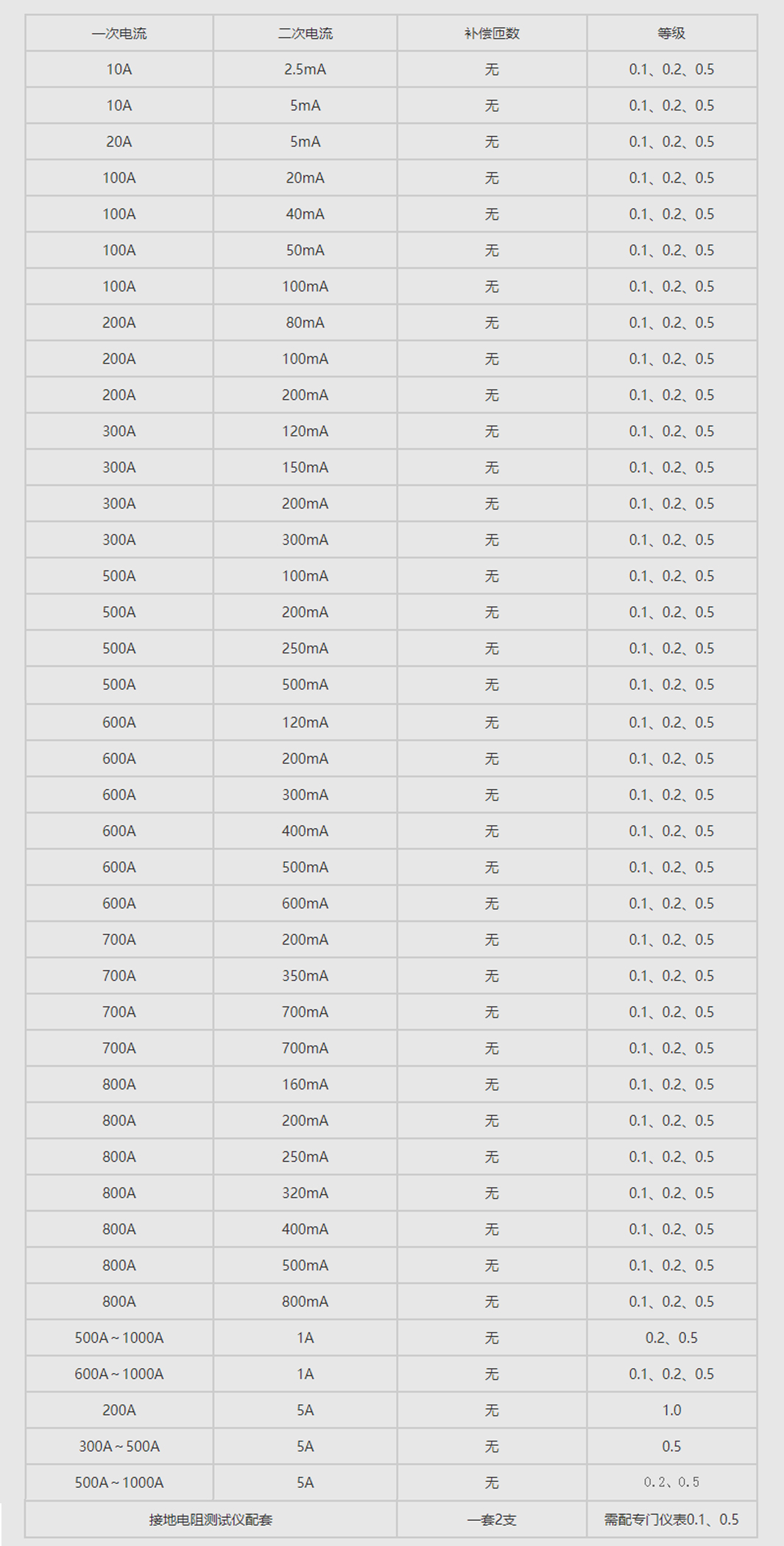Select the 320mA secondary current cell
Image resolution: width=784 pixels, height=1546 pixels.
point(305,1193)
